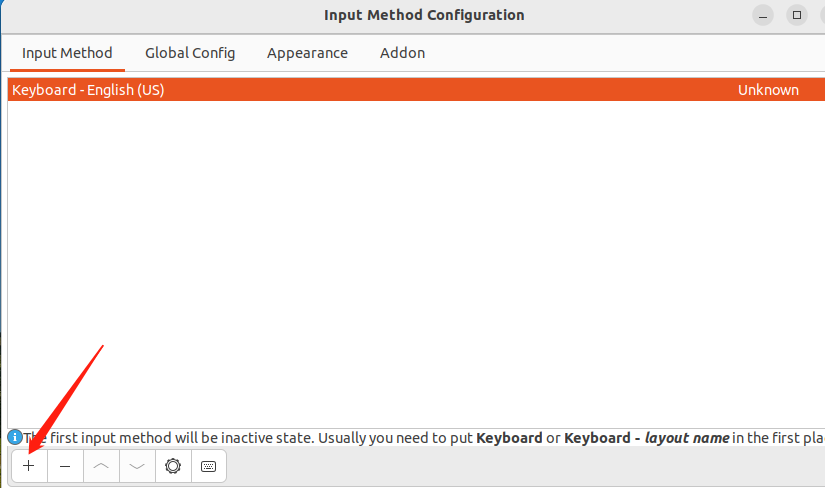Viewport: 825px width, 488px height.
Task: Click the first input method hint text
Action: point(250,438)
